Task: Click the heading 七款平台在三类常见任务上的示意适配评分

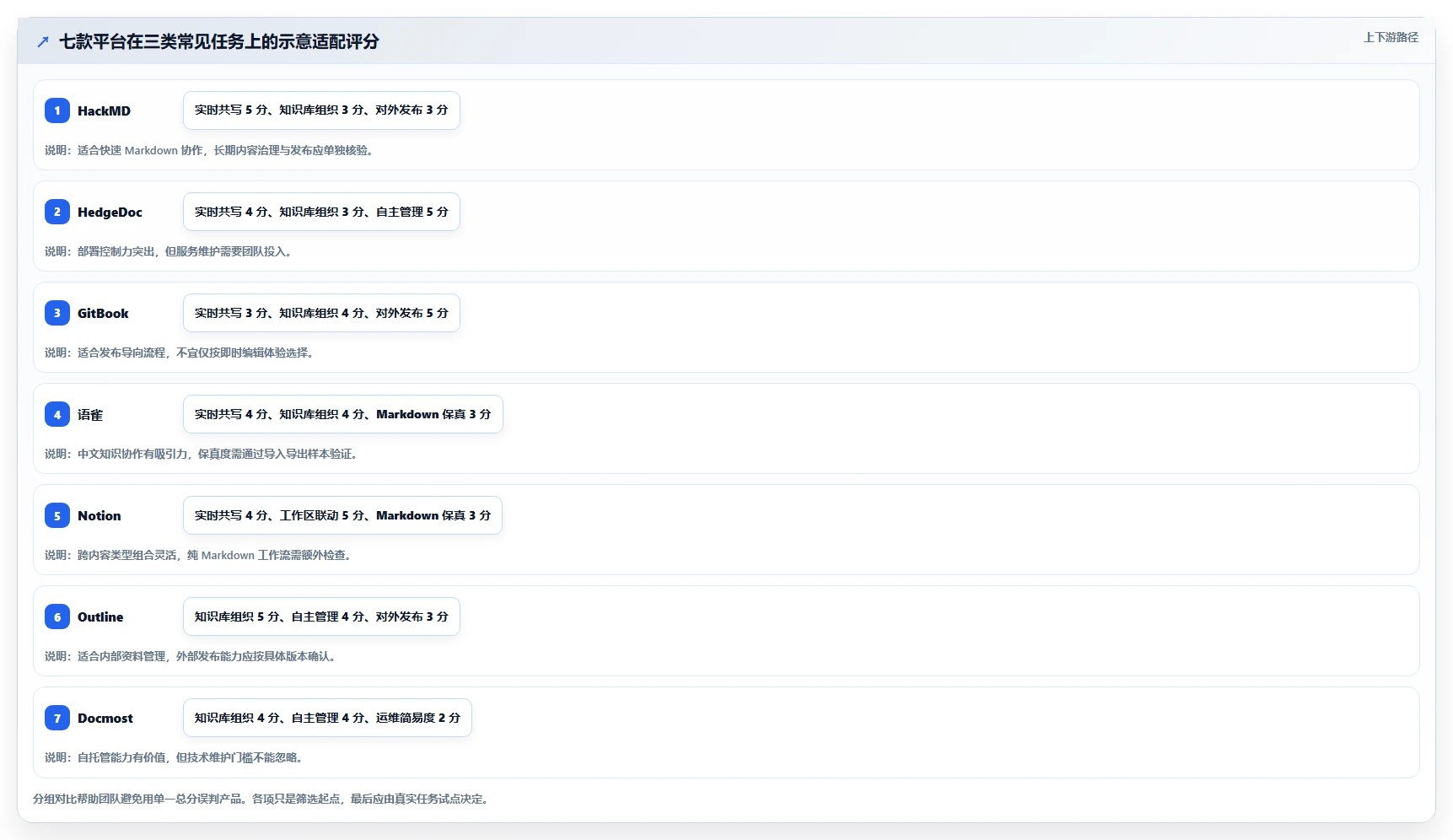Action: pos(219,41)
